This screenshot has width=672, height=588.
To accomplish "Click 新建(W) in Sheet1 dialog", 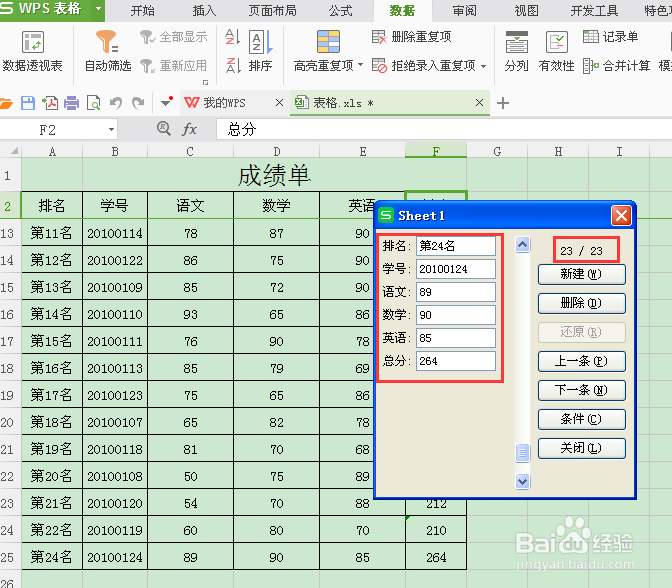I will pos(582,274).
